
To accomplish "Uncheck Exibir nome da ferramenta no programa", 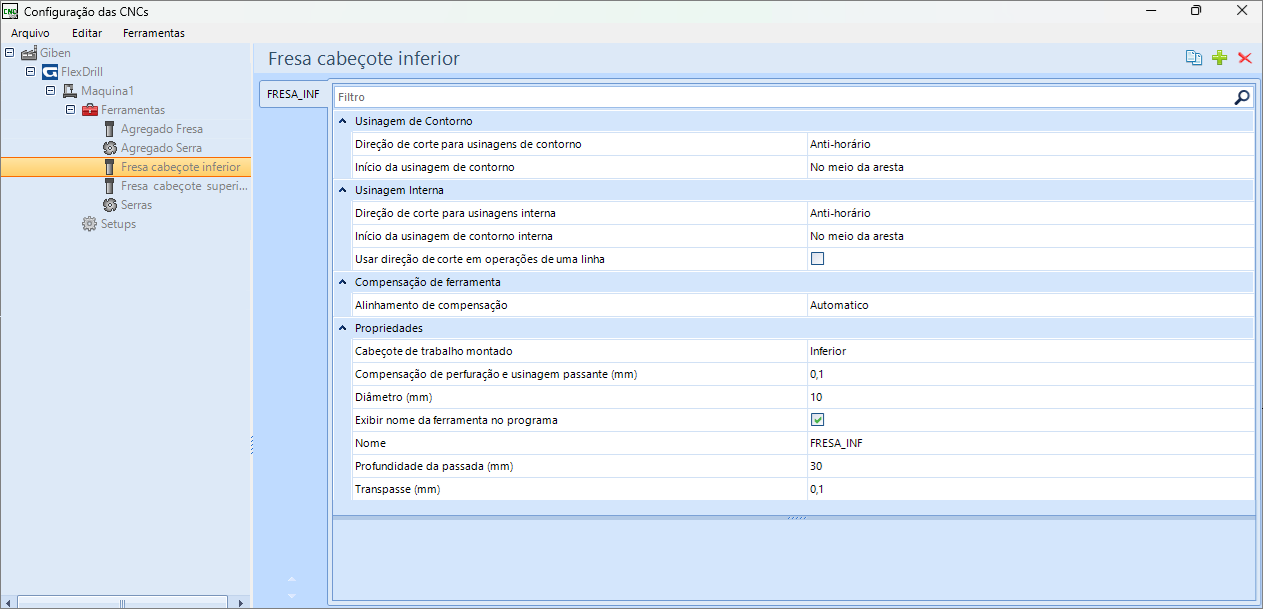I will 817,420.
